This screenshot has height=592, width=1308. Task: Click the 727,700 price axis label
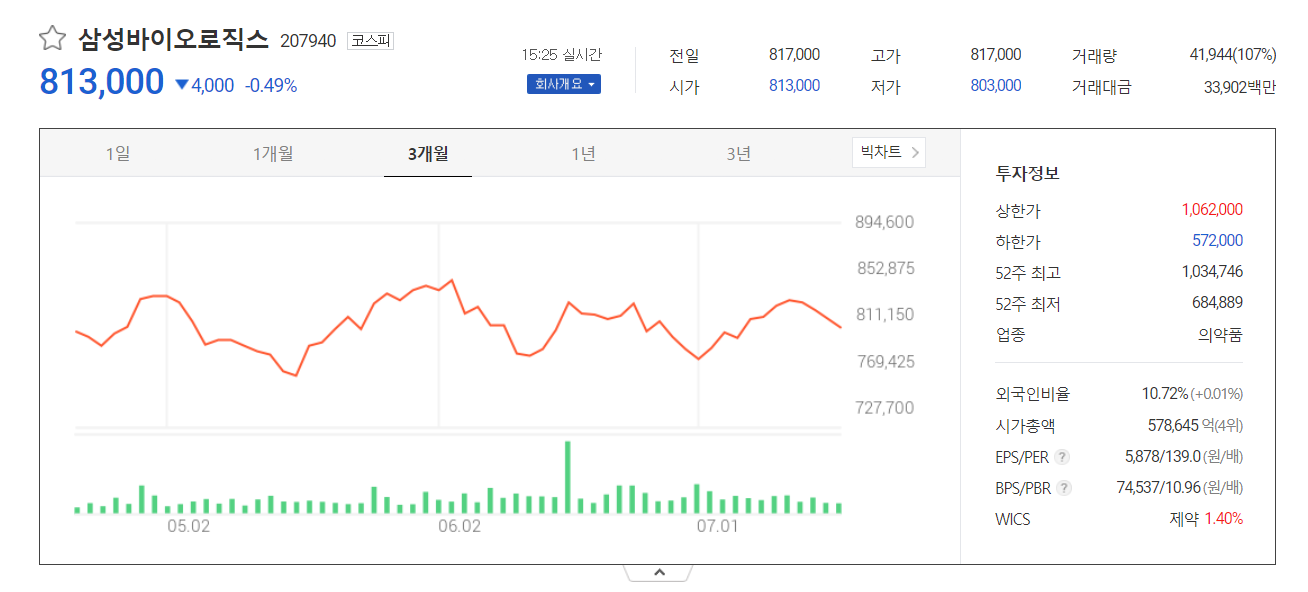point(885,408)
